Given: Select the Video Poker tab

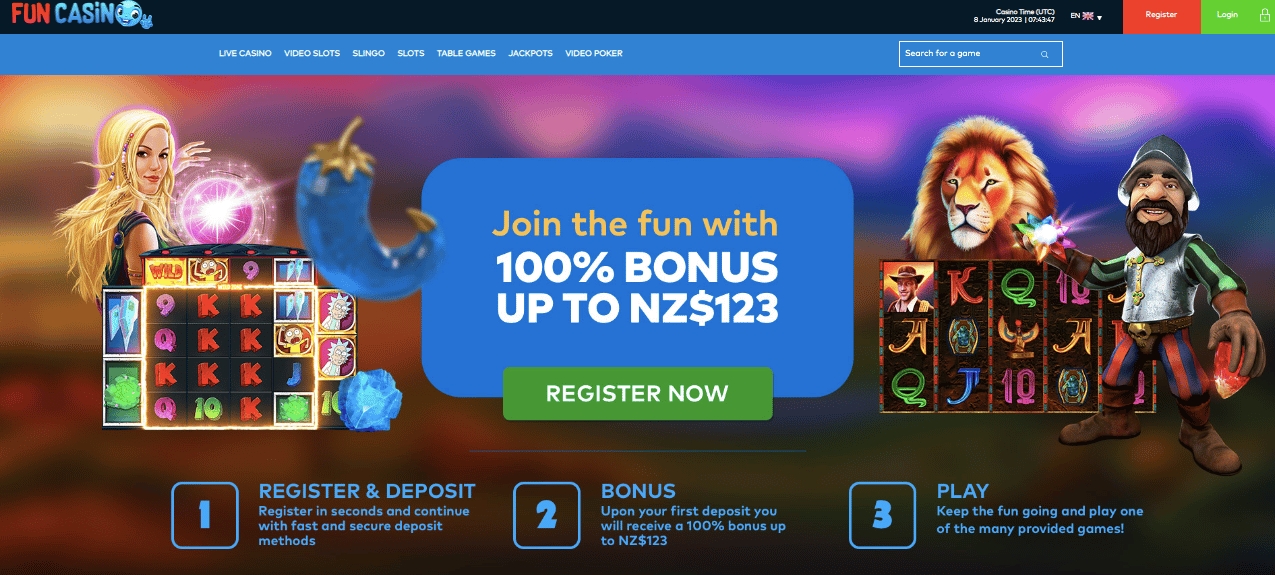Looking at the screenshot, I should tap(594, 53).
